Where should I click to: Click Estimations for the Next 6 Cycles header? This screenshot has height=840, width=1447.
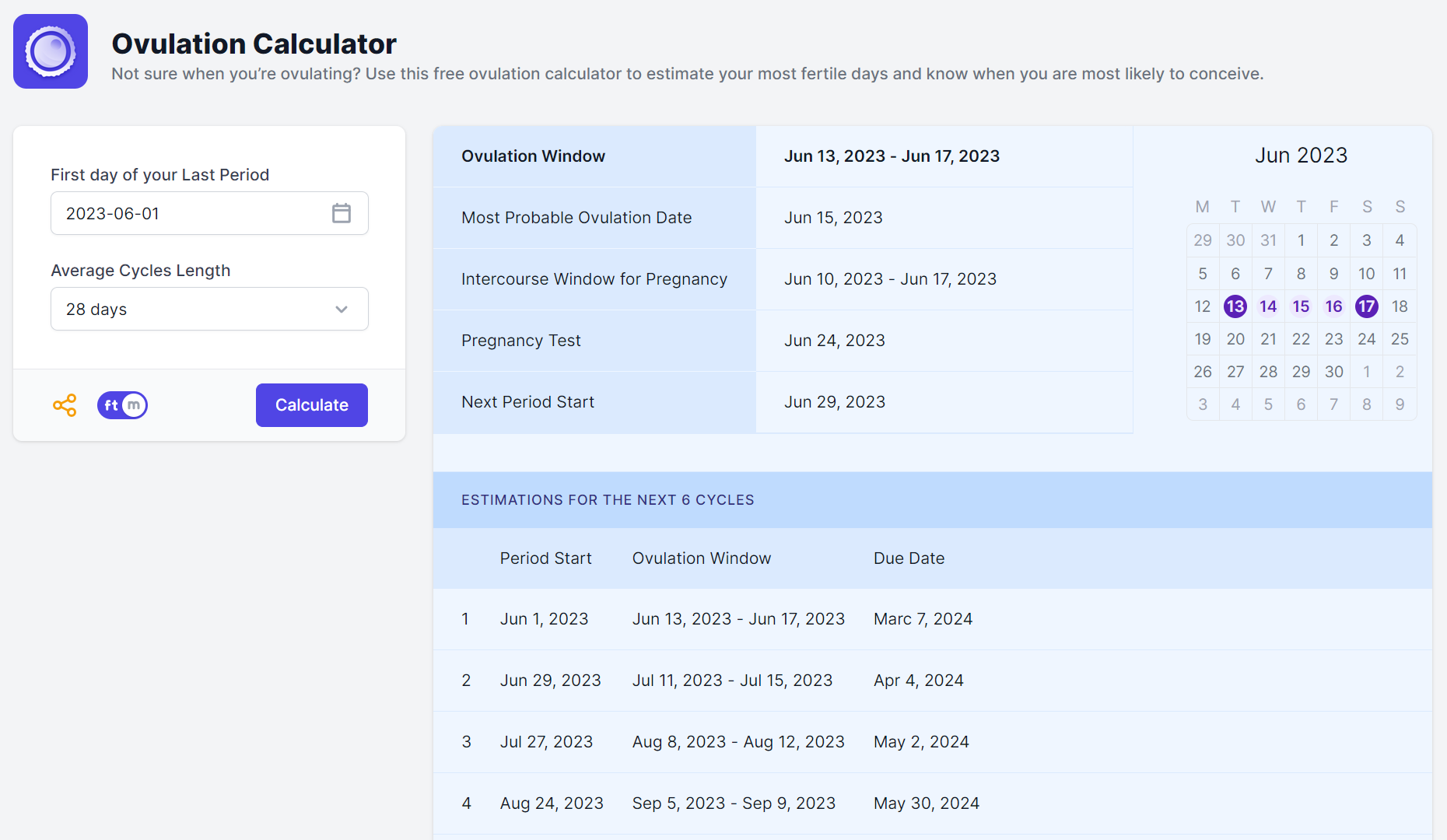608,500
